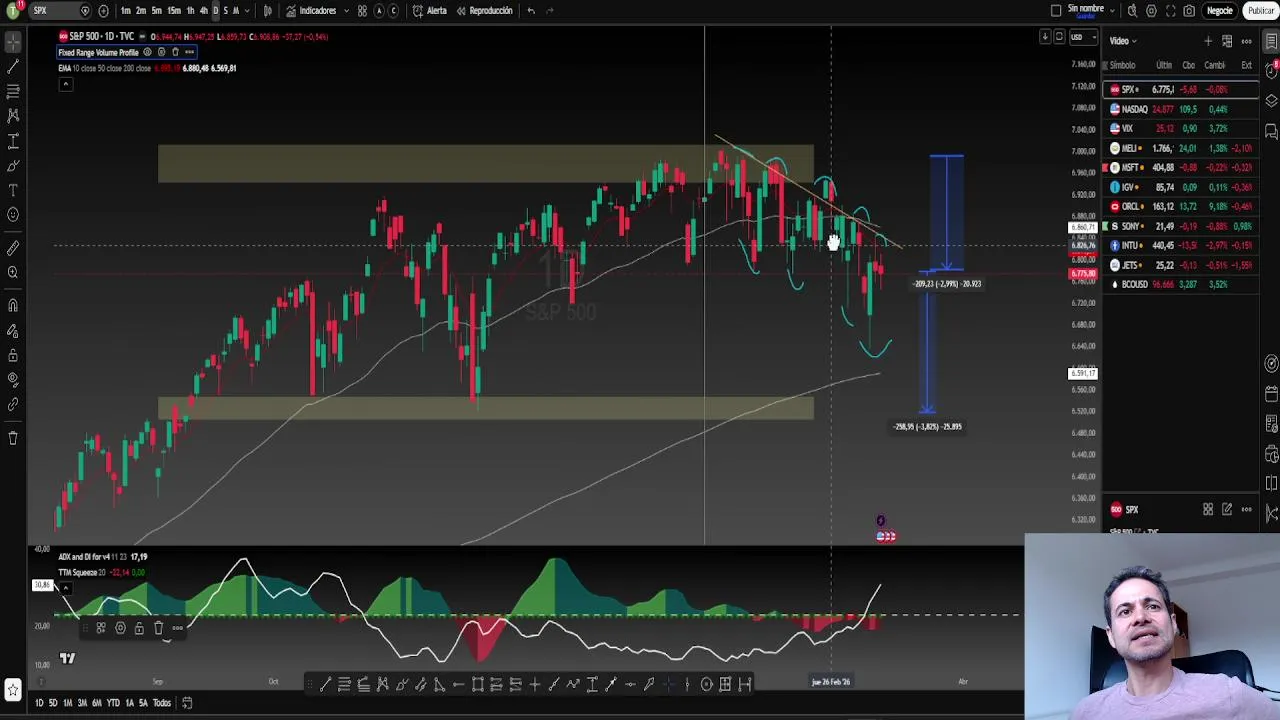Open go to date calendar icon
1280x720 pixels.
[x=187, y=703]
